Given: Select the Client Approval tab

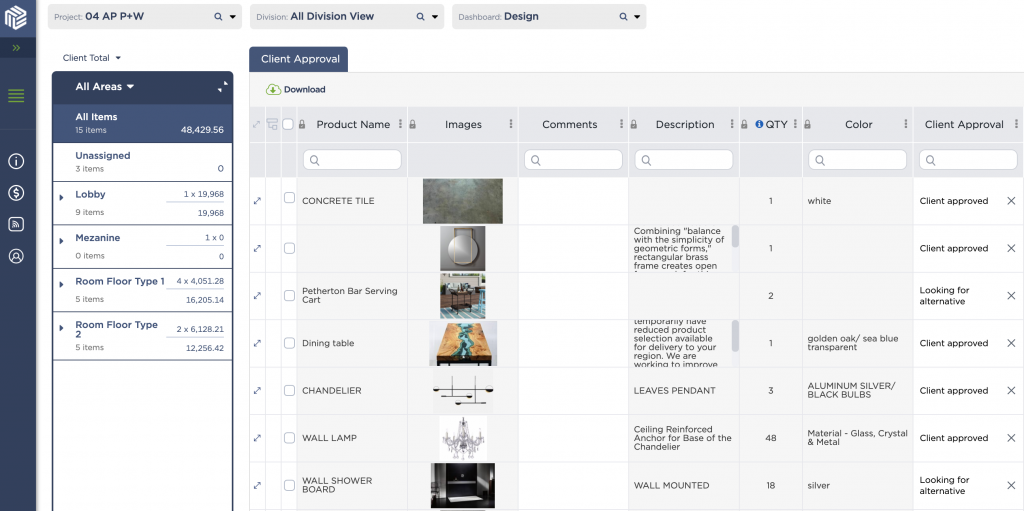Looking at the screenshot, I should (x=298, y=59).
